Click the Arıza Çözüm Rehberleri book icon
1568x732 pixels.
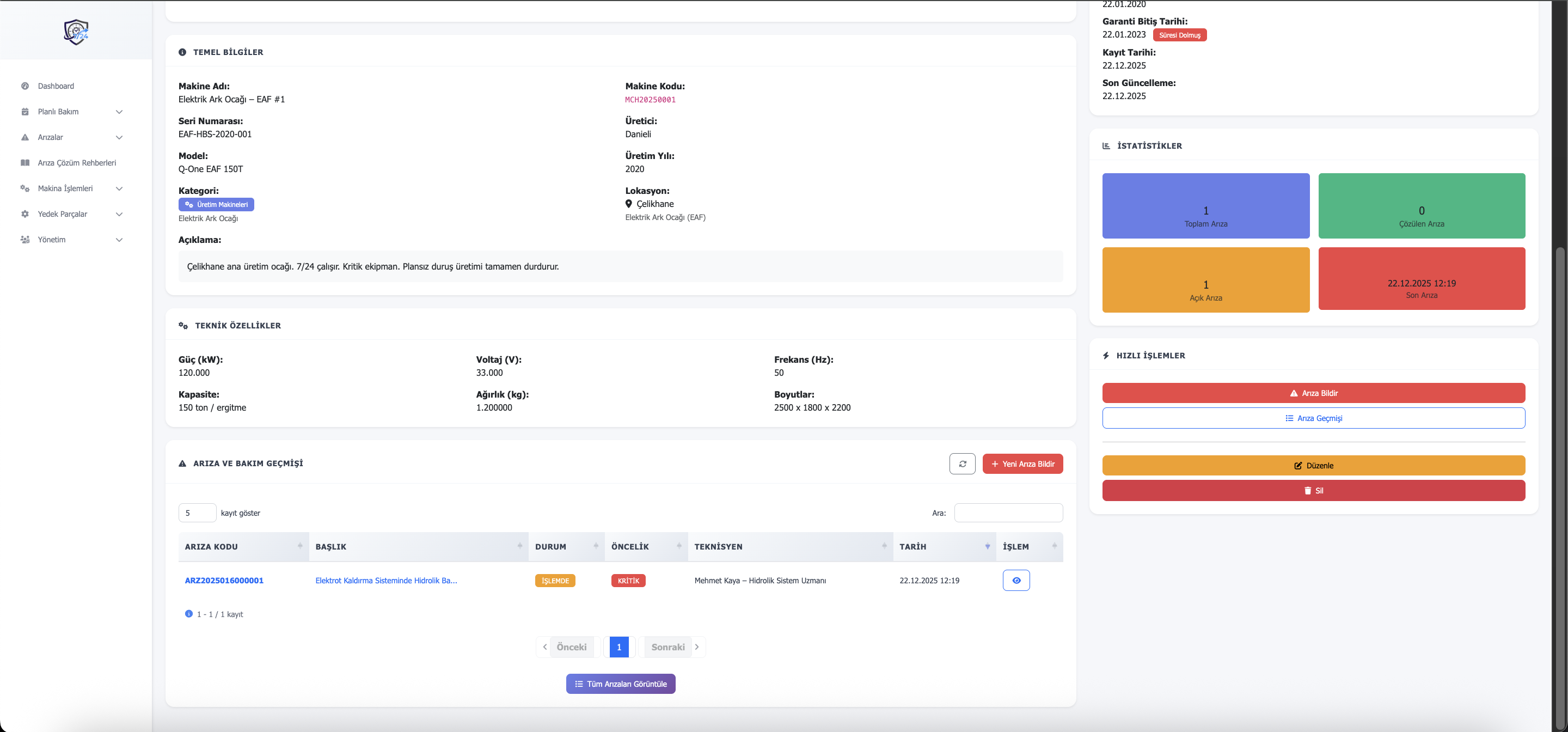click(x=25, y=163)
